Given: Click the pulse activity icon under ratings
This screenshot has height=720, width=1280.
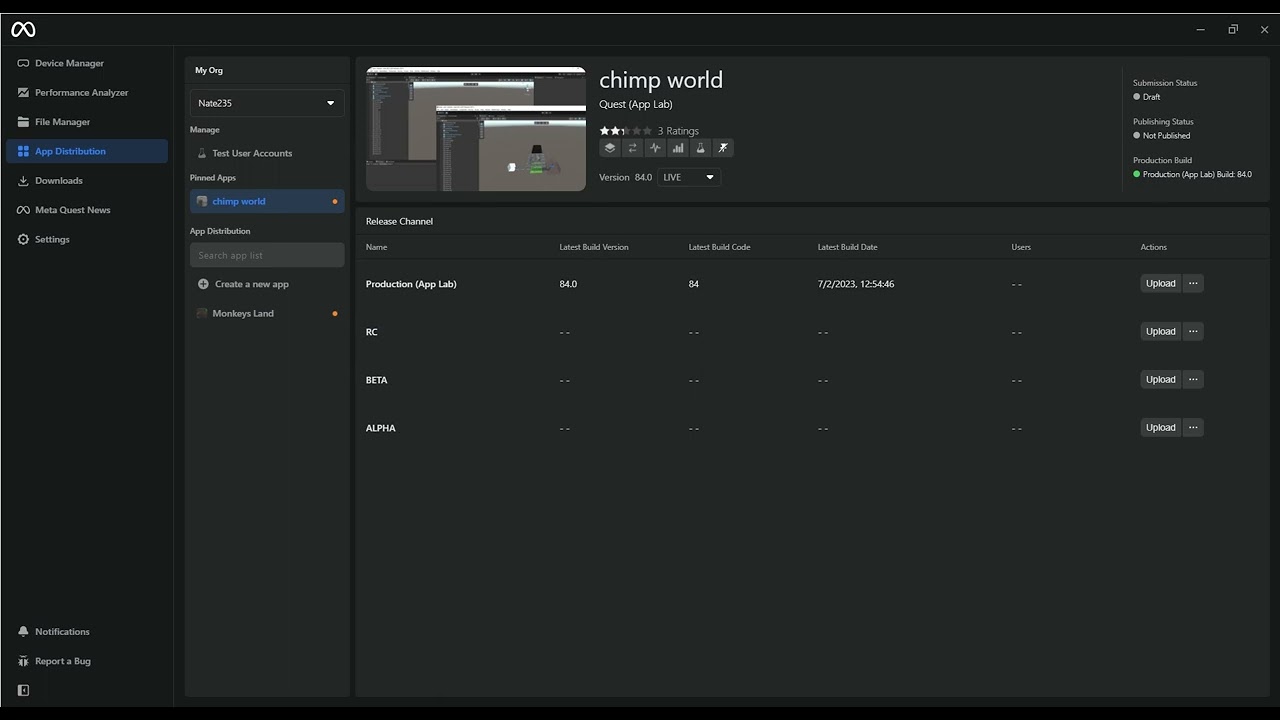Looking at the screenshot, I should point(655,148).
